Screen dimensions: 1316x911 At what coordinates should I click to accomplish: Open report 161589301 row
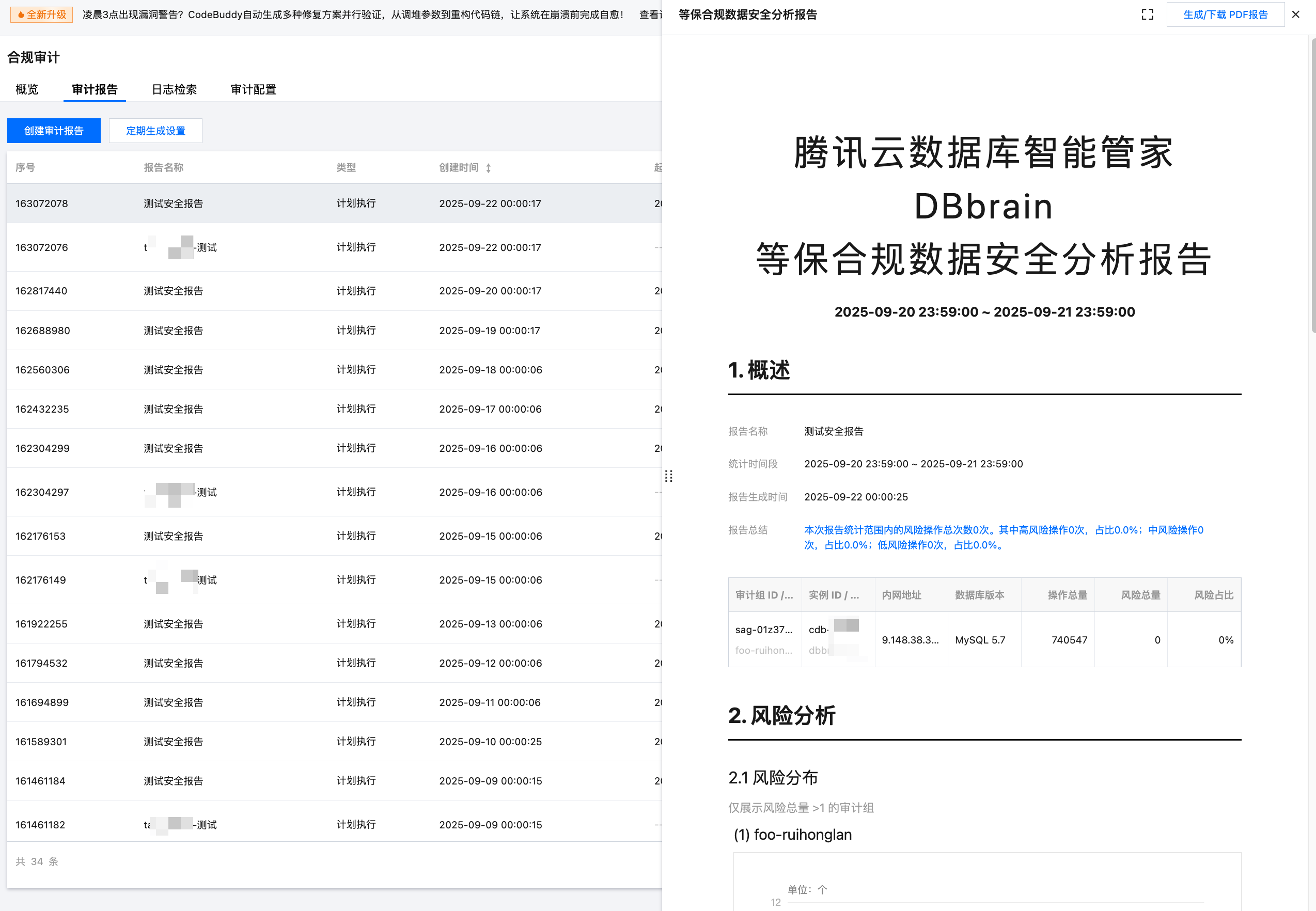tap(42, 742)
